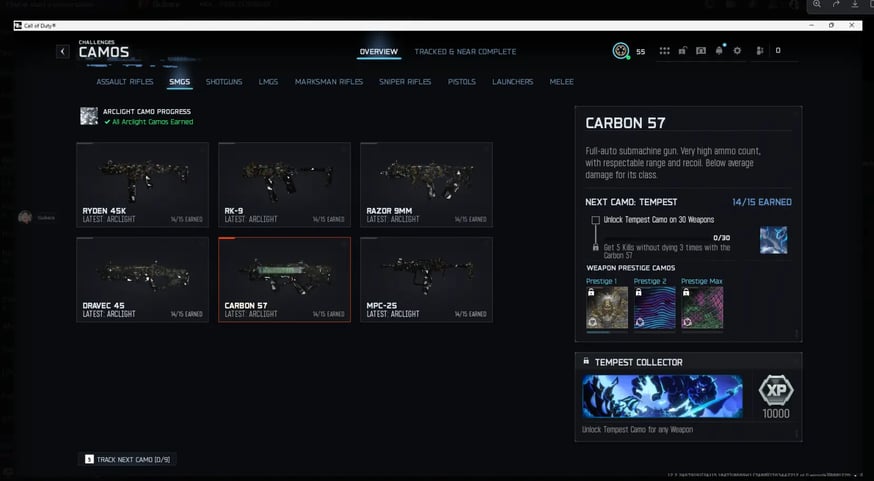This screenshot has height=481, width=874.
Task: Click the player card icon in header
Action: pyautogui.click(x=701, y=51)
